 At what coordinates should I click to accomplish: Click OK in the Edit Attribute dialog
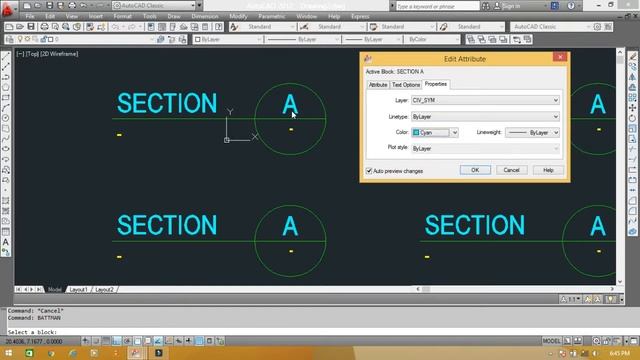click(475, 170)
